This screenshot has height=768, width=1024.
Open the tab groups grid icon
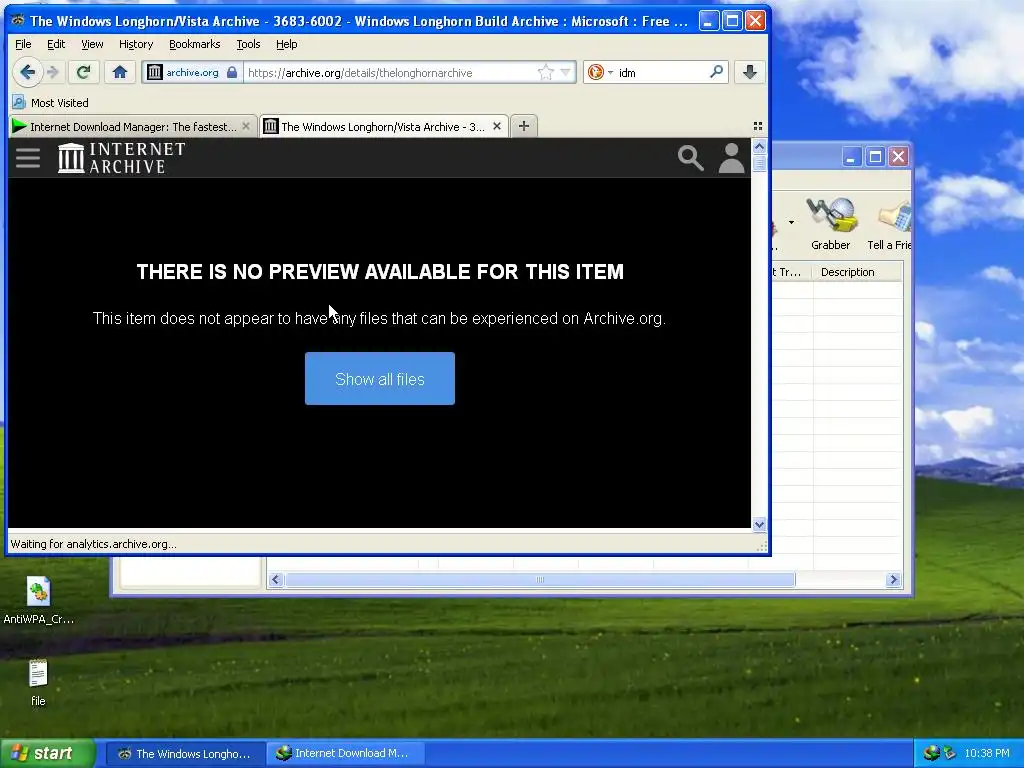(x=758, y=126)
